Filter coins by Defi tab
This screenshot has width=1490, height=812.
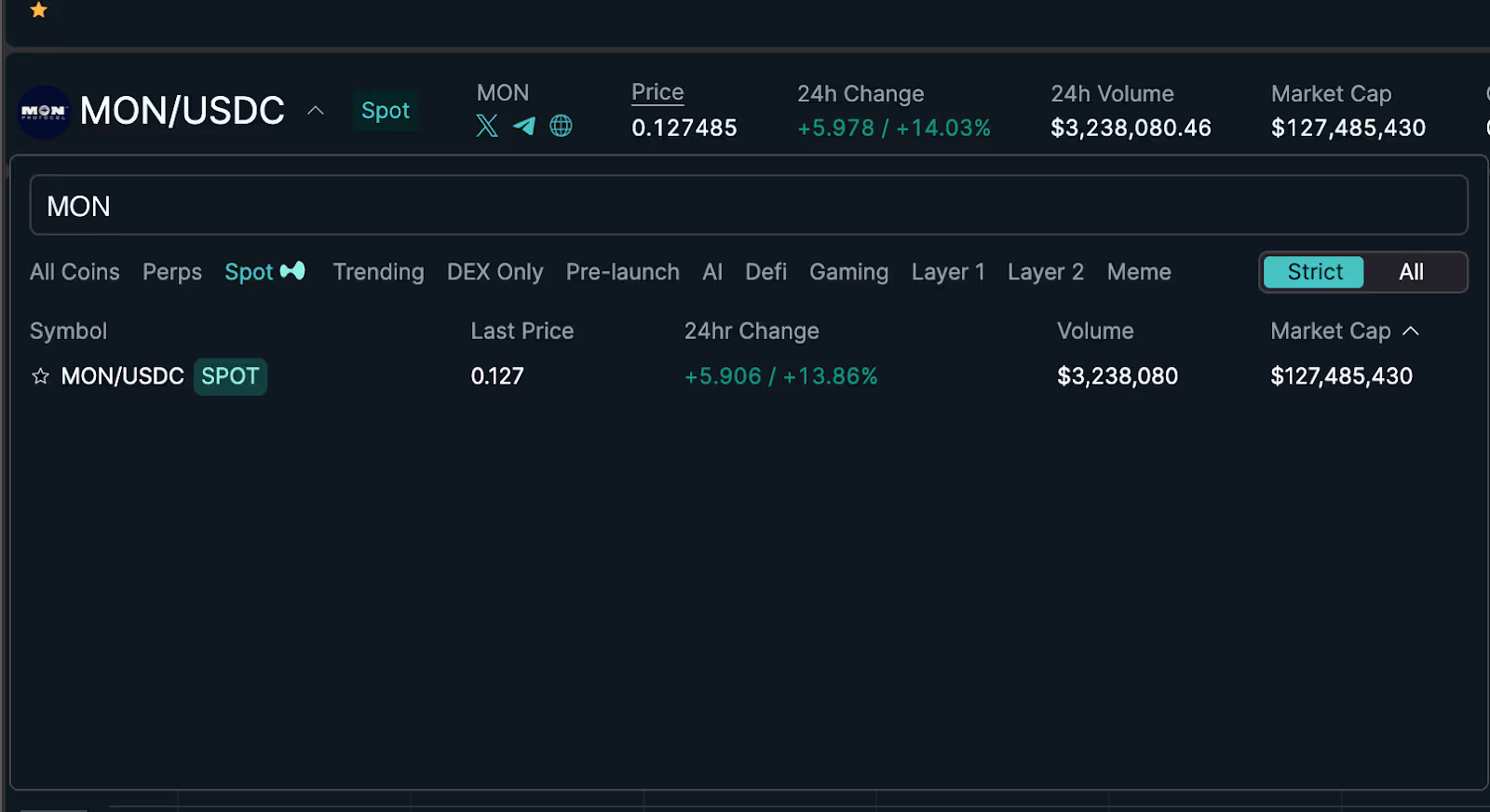pos(765,272)
